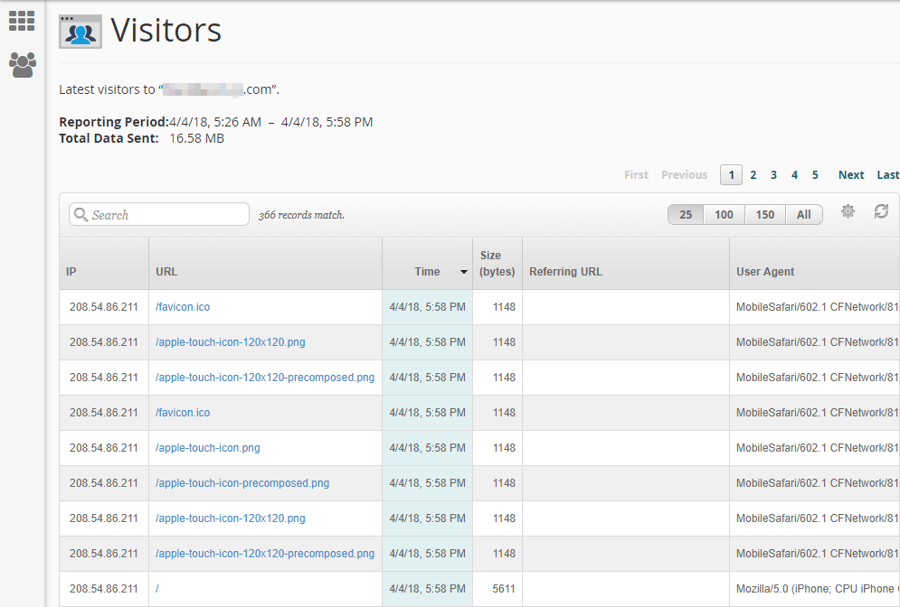Open table settings via the gear icon
The height and width of the screenshot is (607, 900).
coord(847,213)
